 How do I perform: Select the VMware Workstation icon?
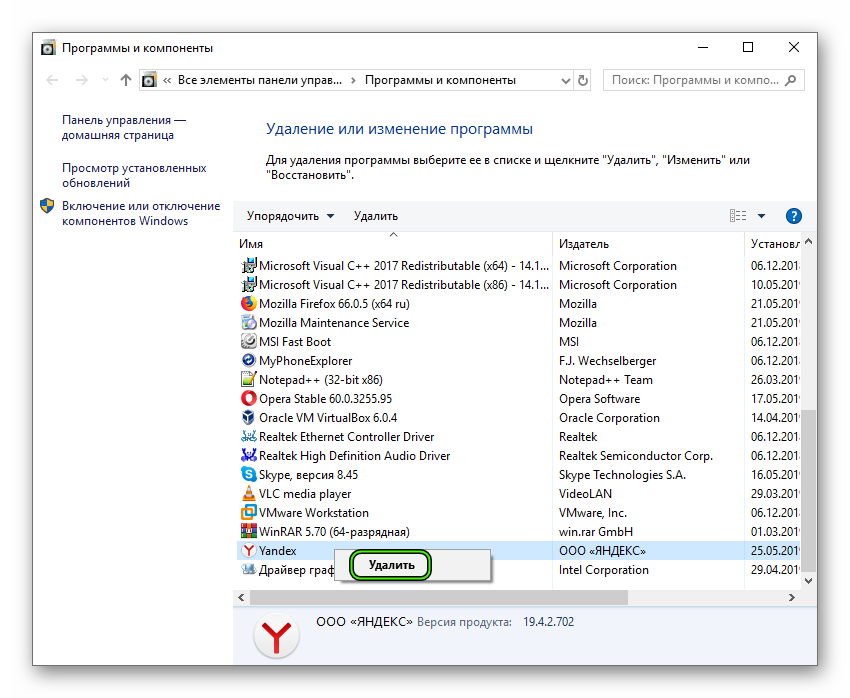tap(248, 512)
